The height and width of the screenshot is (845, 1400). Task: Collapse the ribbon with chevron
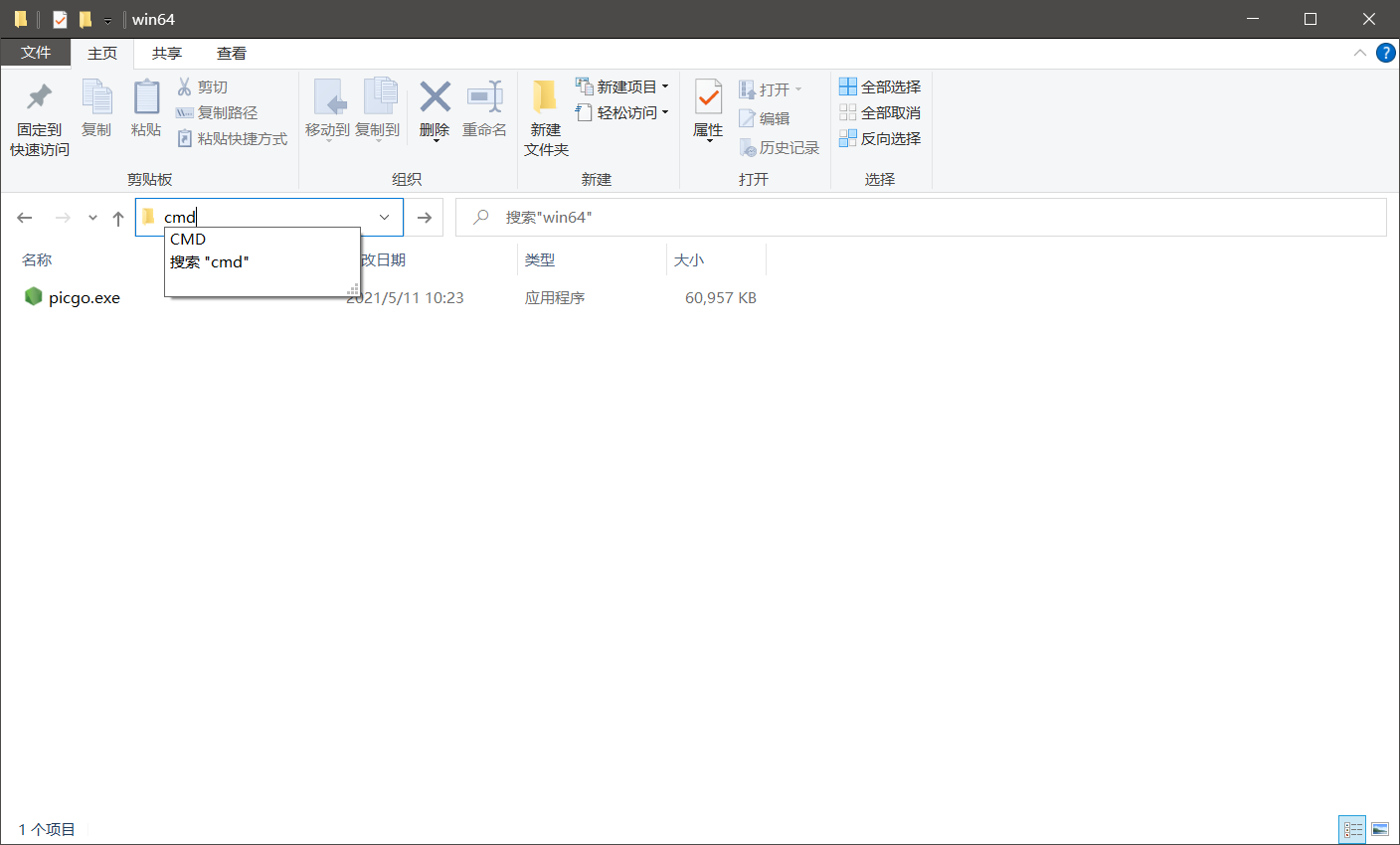click(1359, 53)
